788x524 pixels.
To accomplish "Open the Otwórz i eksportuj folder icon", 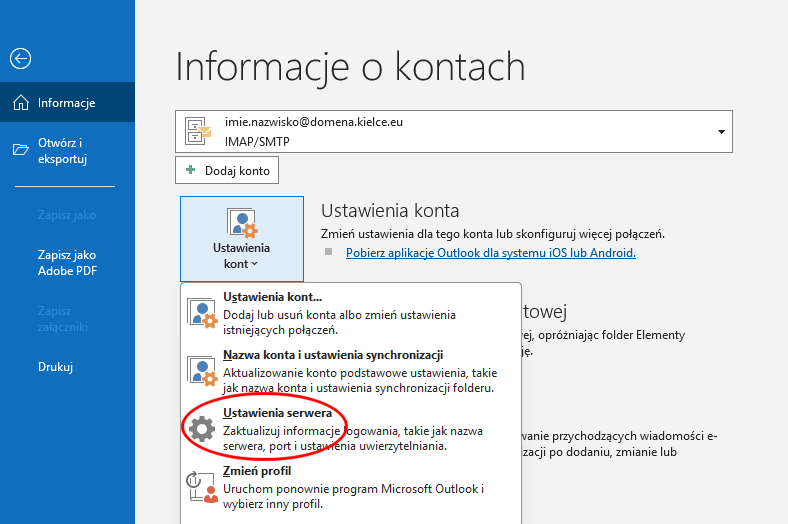I will point(21,150).
